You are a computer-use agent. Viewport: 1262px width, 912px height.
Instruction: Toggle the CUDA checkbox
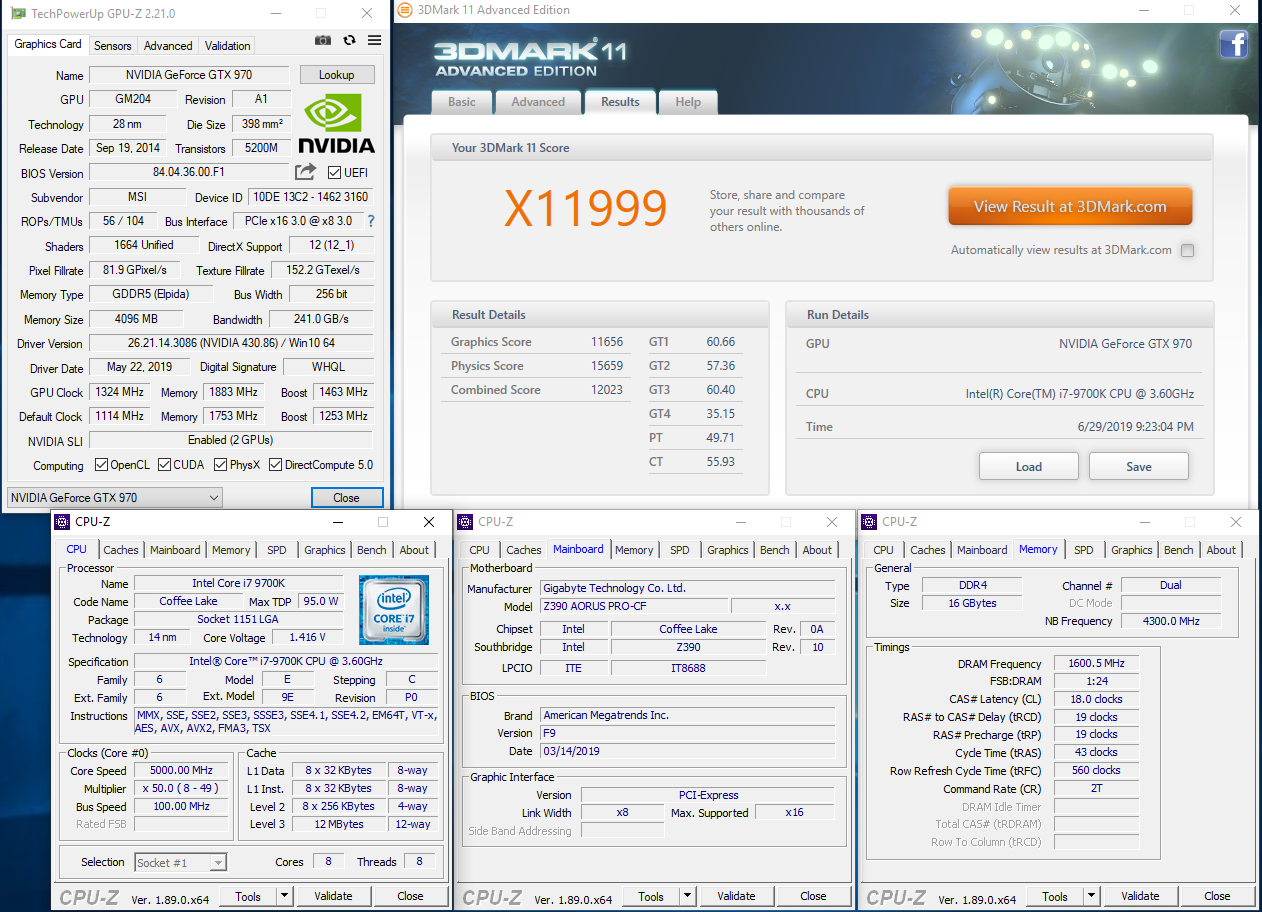(163, 465)
